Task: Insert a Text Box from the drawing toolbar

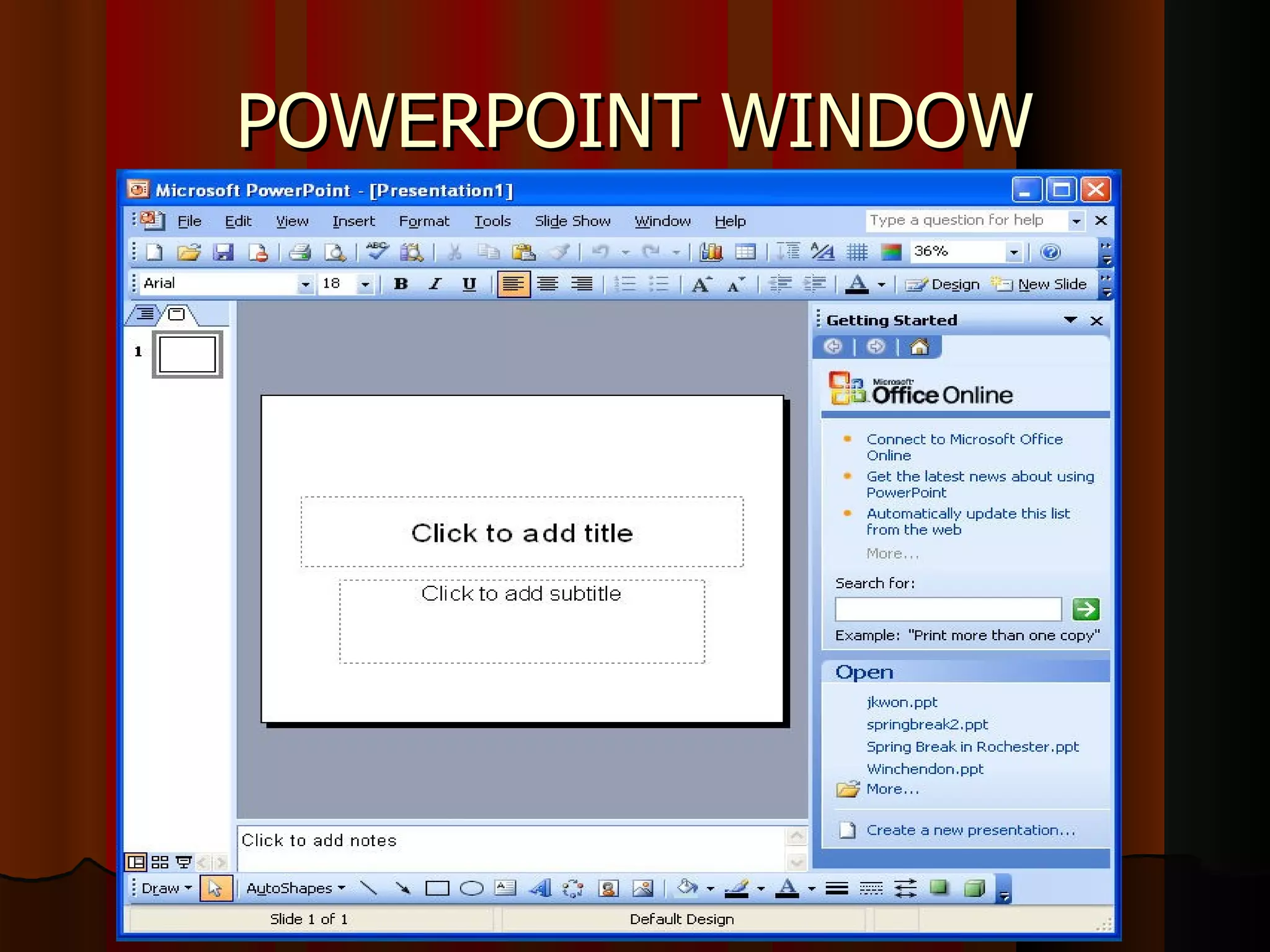Action: 505,888
